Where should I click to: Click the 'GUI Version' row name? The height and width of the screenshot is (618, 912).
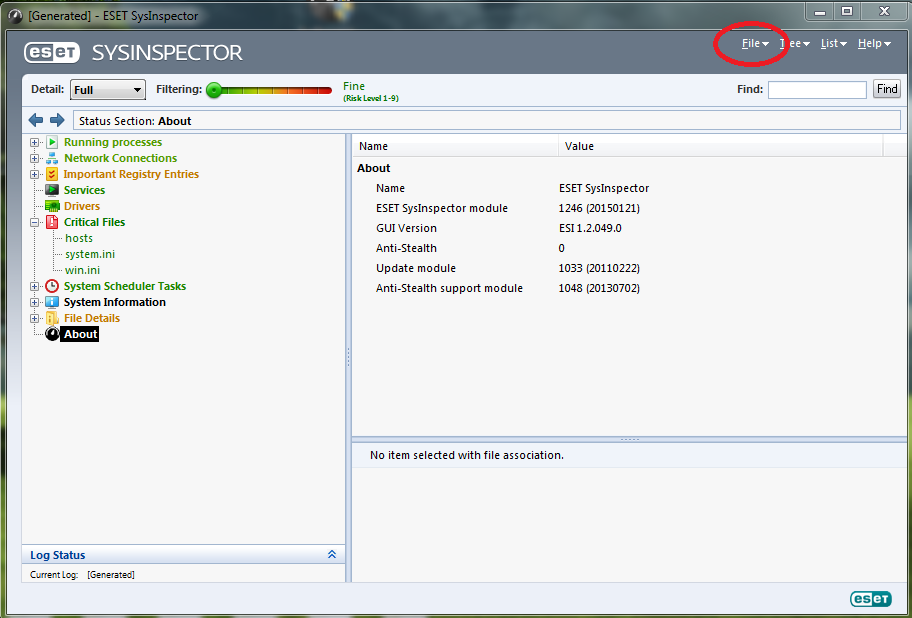[406, 228]
